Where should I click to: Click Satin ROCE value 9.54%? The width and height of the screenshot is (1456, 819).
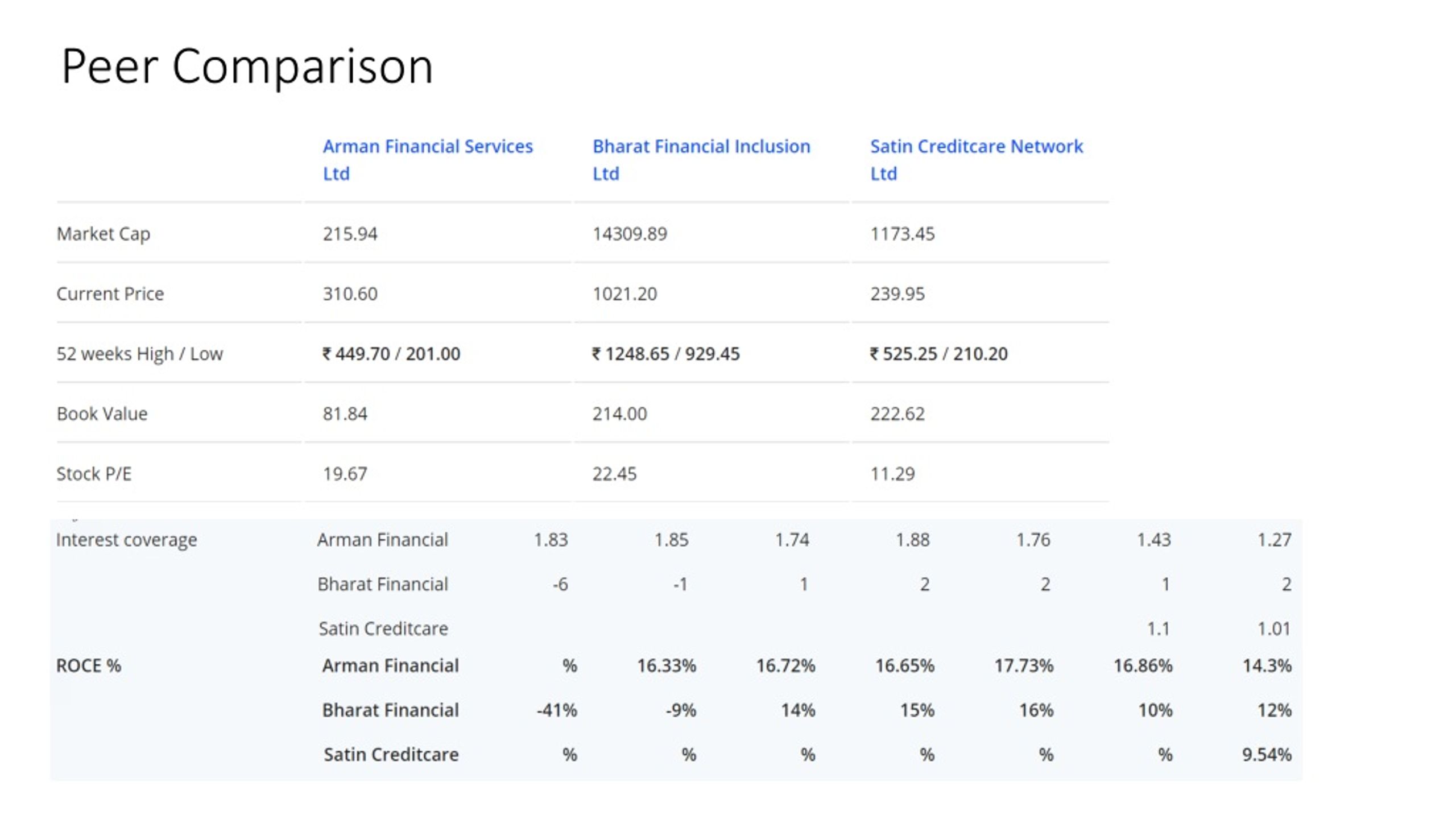pos(1267,755)
